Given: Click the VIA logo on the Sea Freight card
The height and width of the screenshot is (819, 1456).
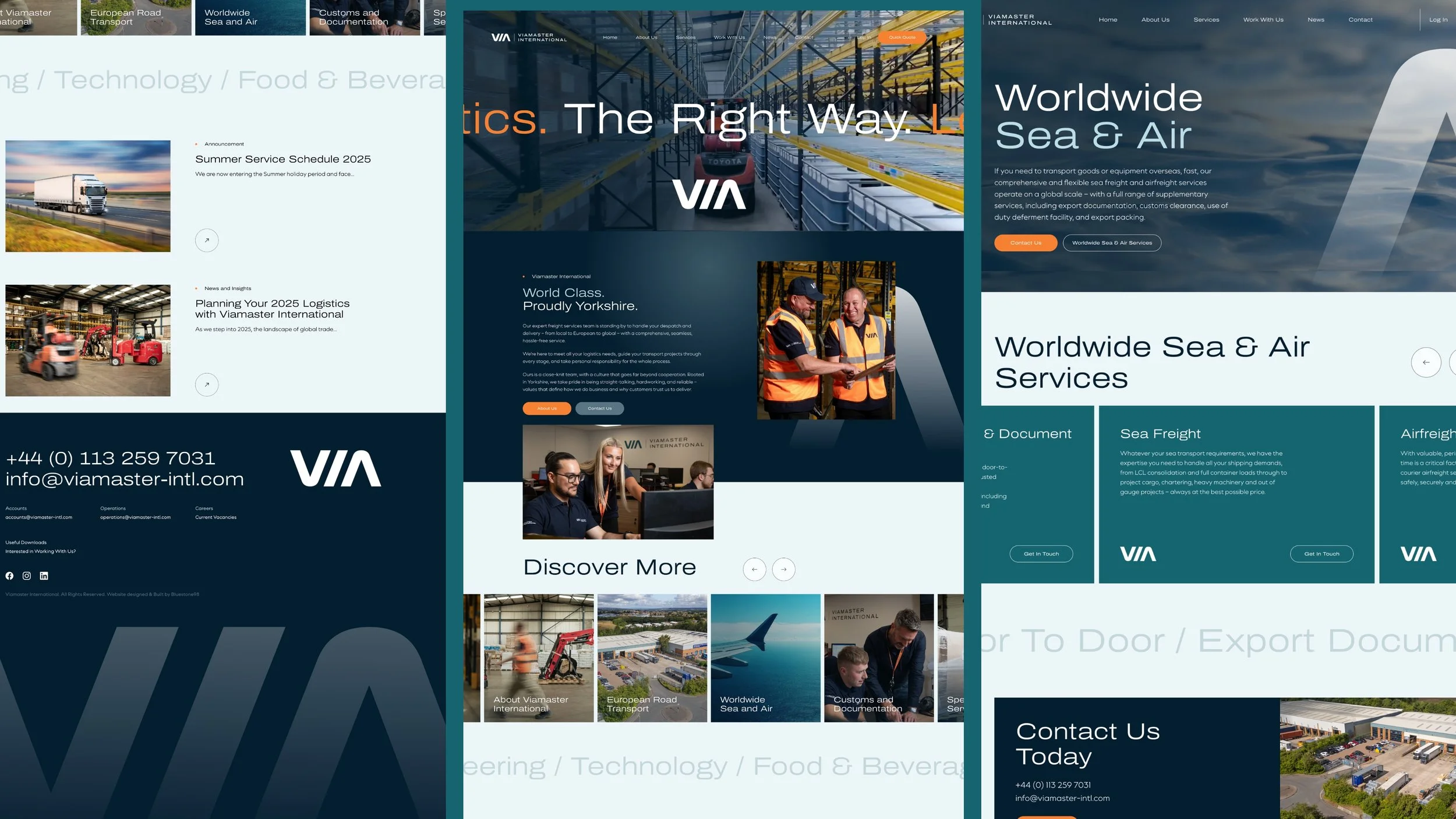Looking at the screenshot, I should click(1138, 554).
